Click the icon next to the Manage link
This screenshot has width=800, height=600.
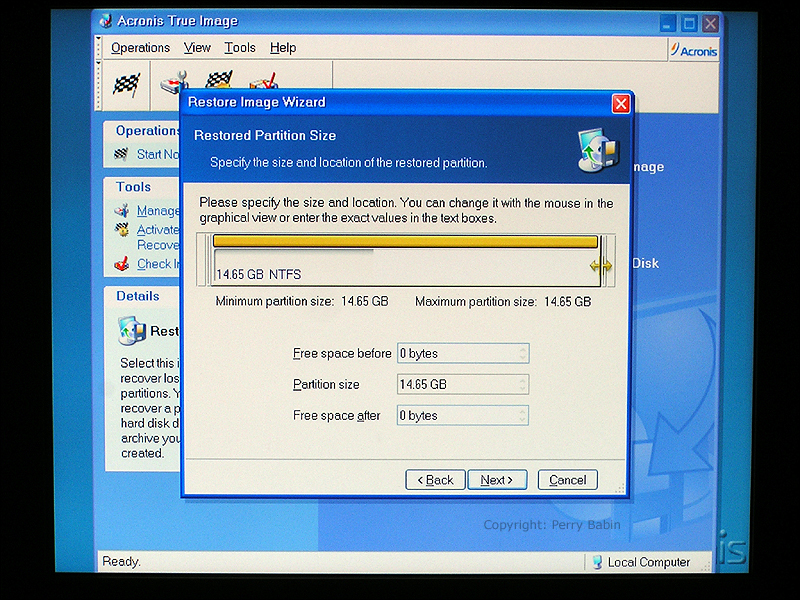(121, 210)
